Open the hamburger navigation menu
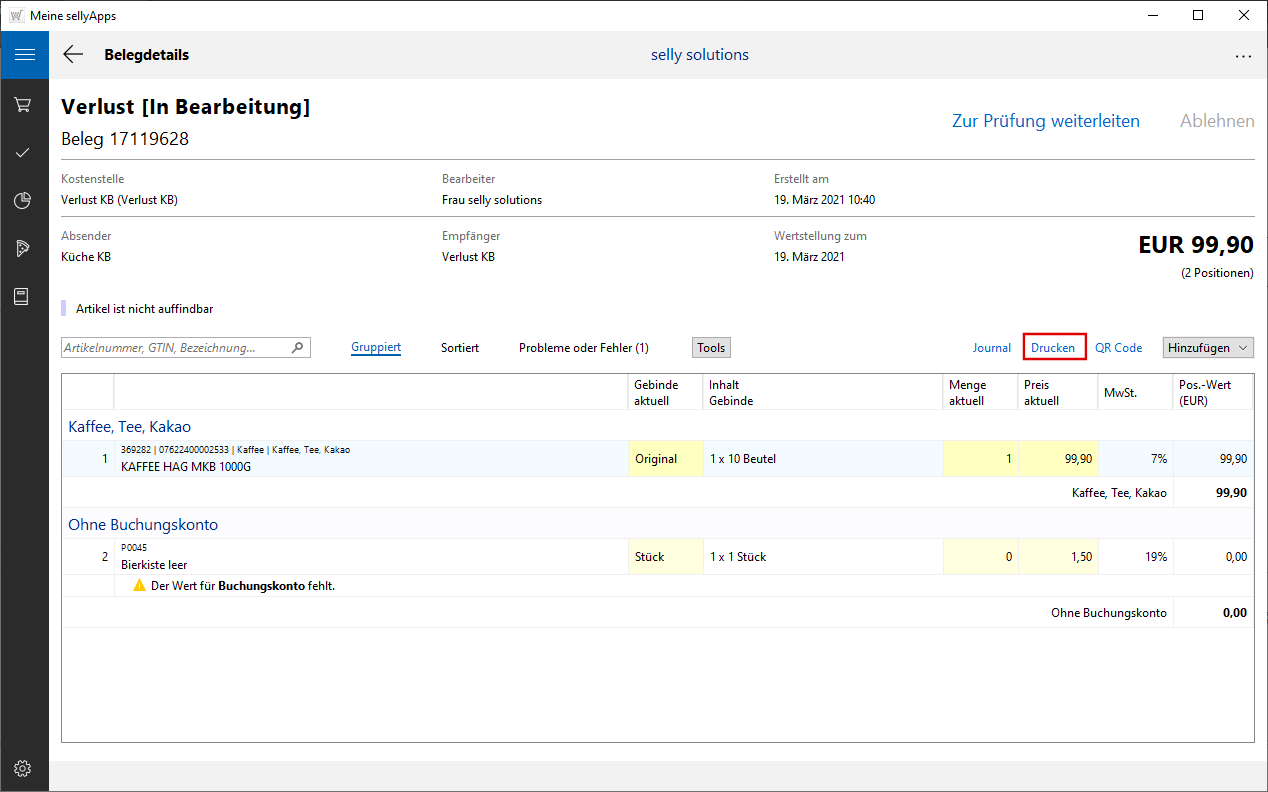 (x=24, y=55)
